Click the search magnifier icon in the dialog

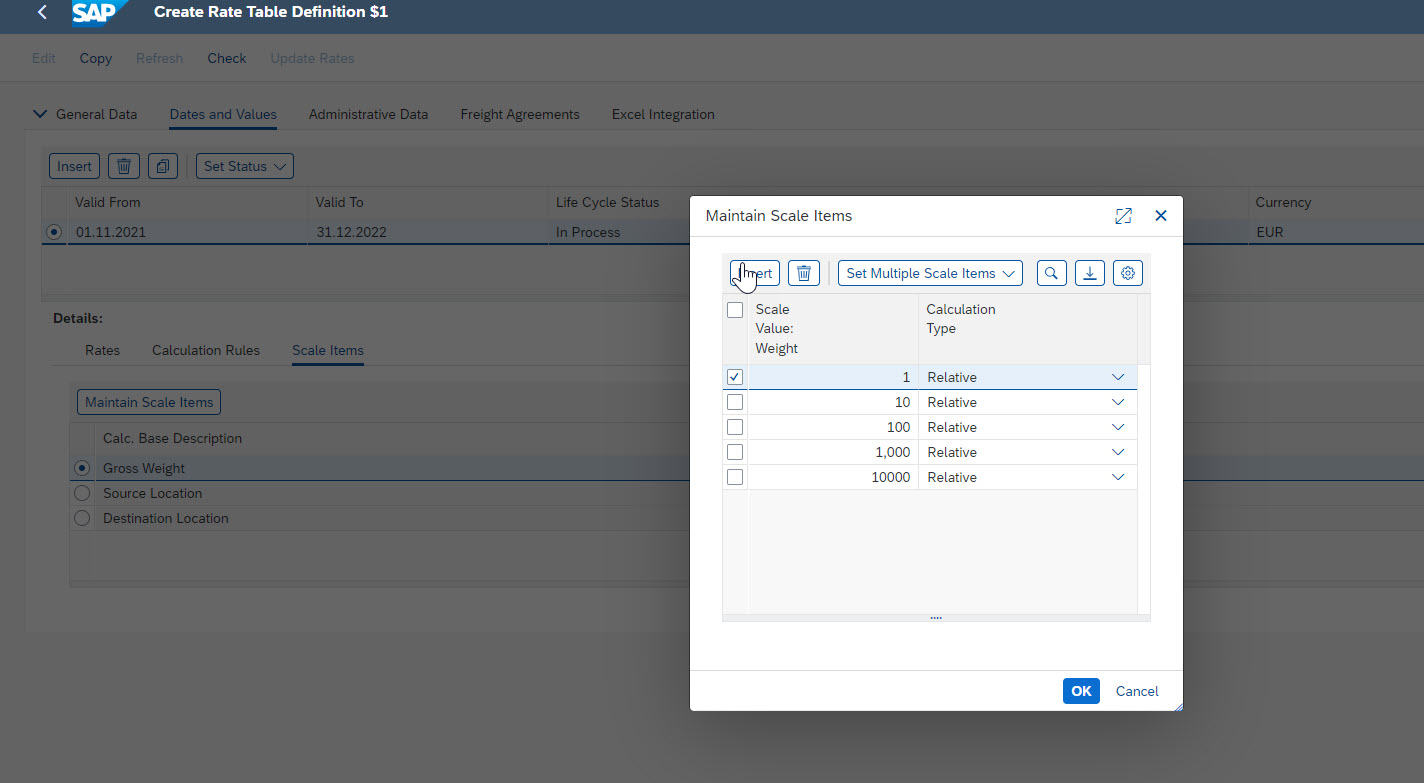coord(1051,273)
